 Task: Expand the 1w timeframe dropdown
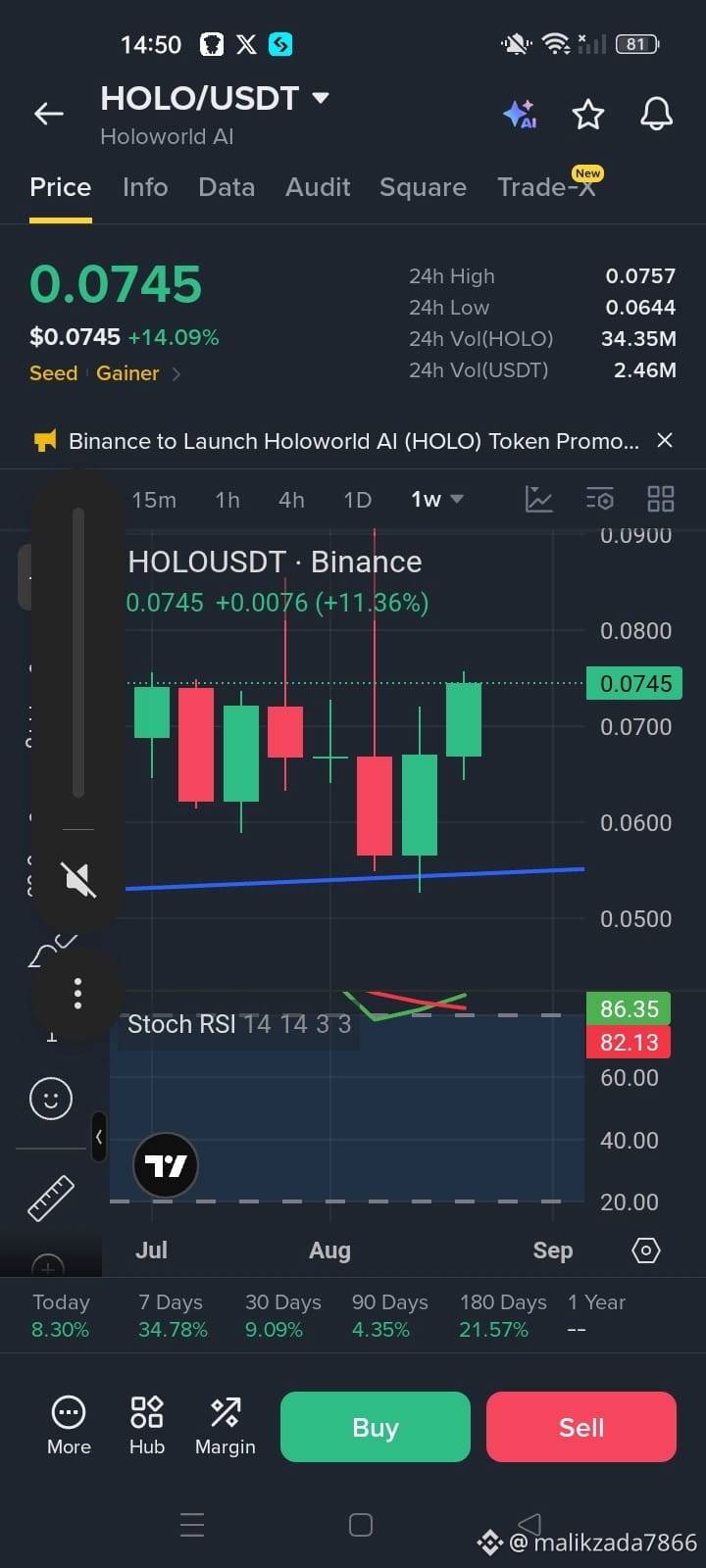tap(437, 500)
